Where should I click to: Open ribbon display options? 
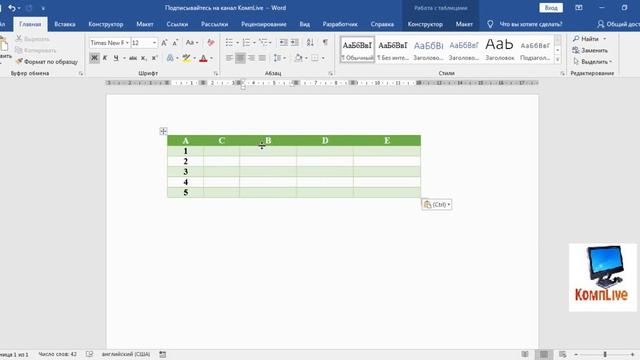tap(579, 8)
